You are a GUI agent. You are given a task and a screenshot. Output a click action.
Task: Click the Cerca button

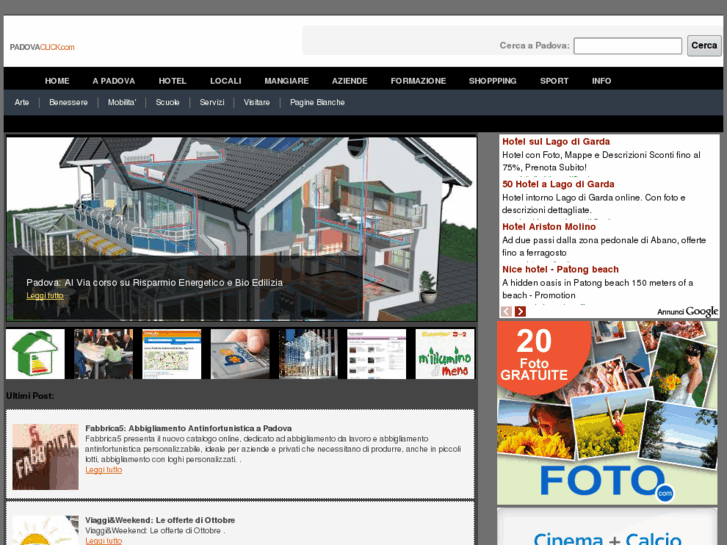pos(704,45)
